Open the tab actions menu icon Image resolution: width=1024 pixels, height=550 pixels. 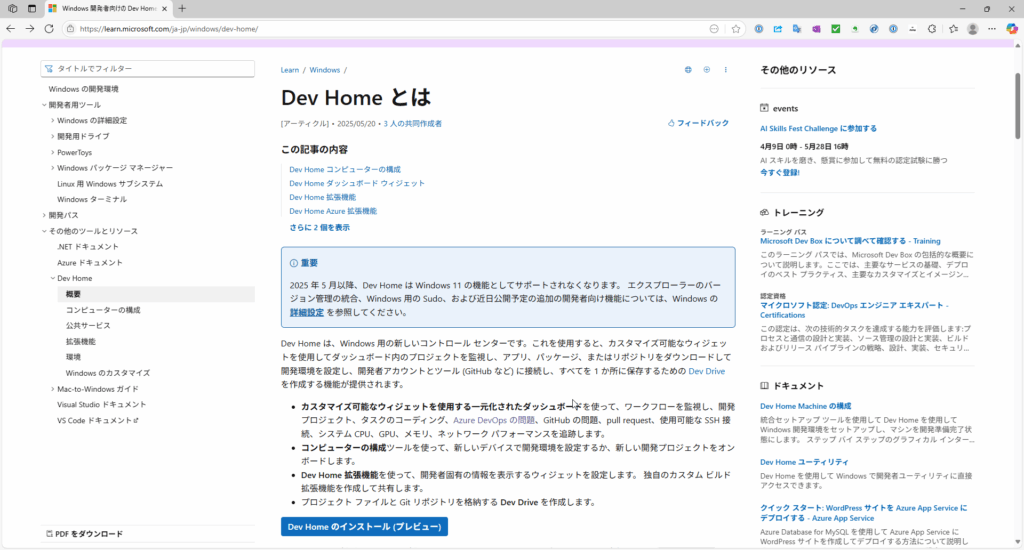coord(32,8)
